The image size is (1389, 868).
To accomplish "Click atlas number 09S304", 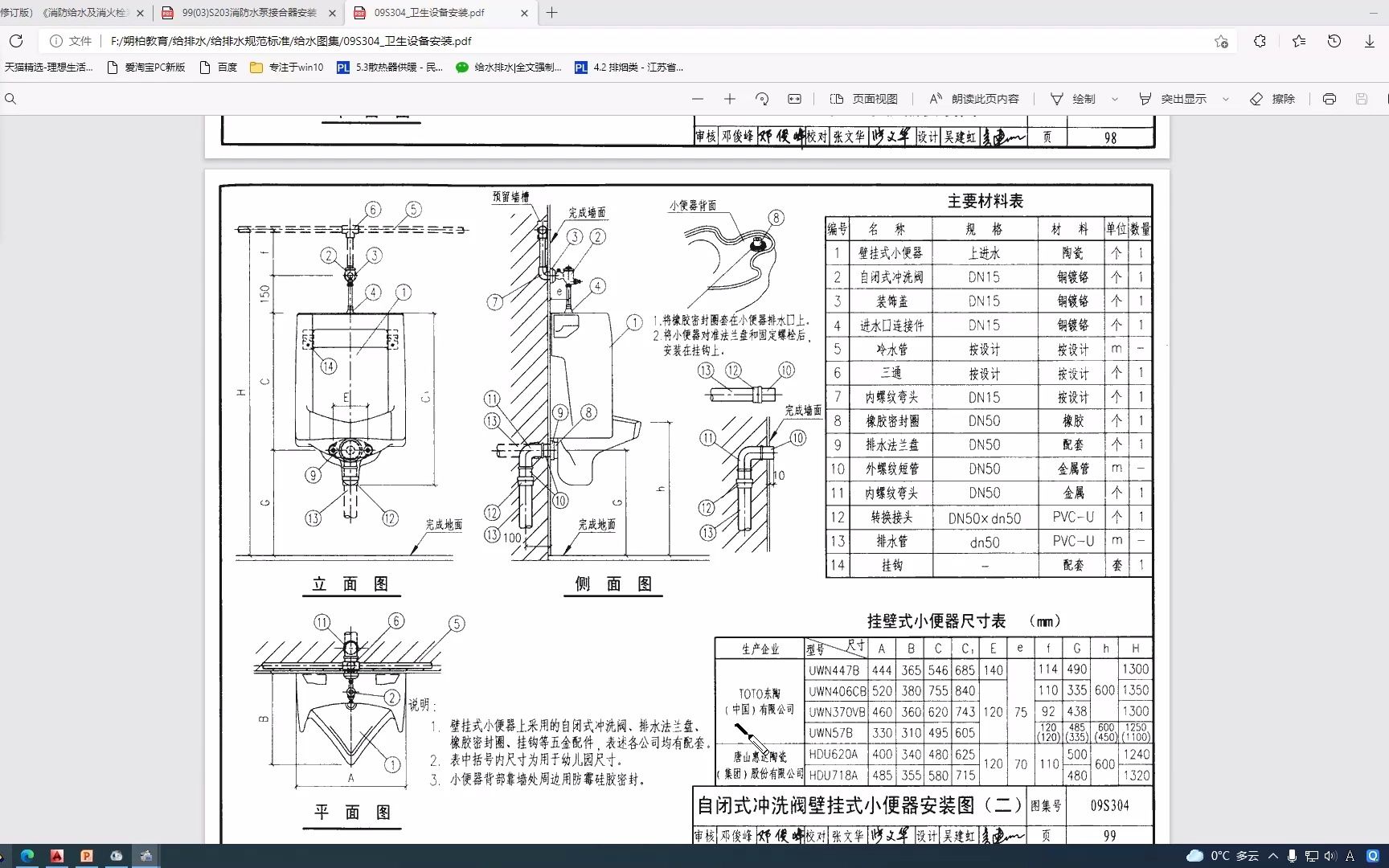I will [1110, 805].
